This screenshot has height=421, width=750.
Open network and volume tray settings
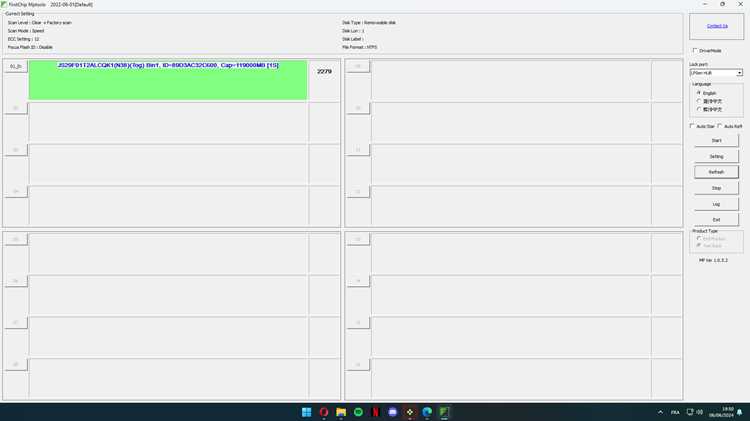point(695,412)
